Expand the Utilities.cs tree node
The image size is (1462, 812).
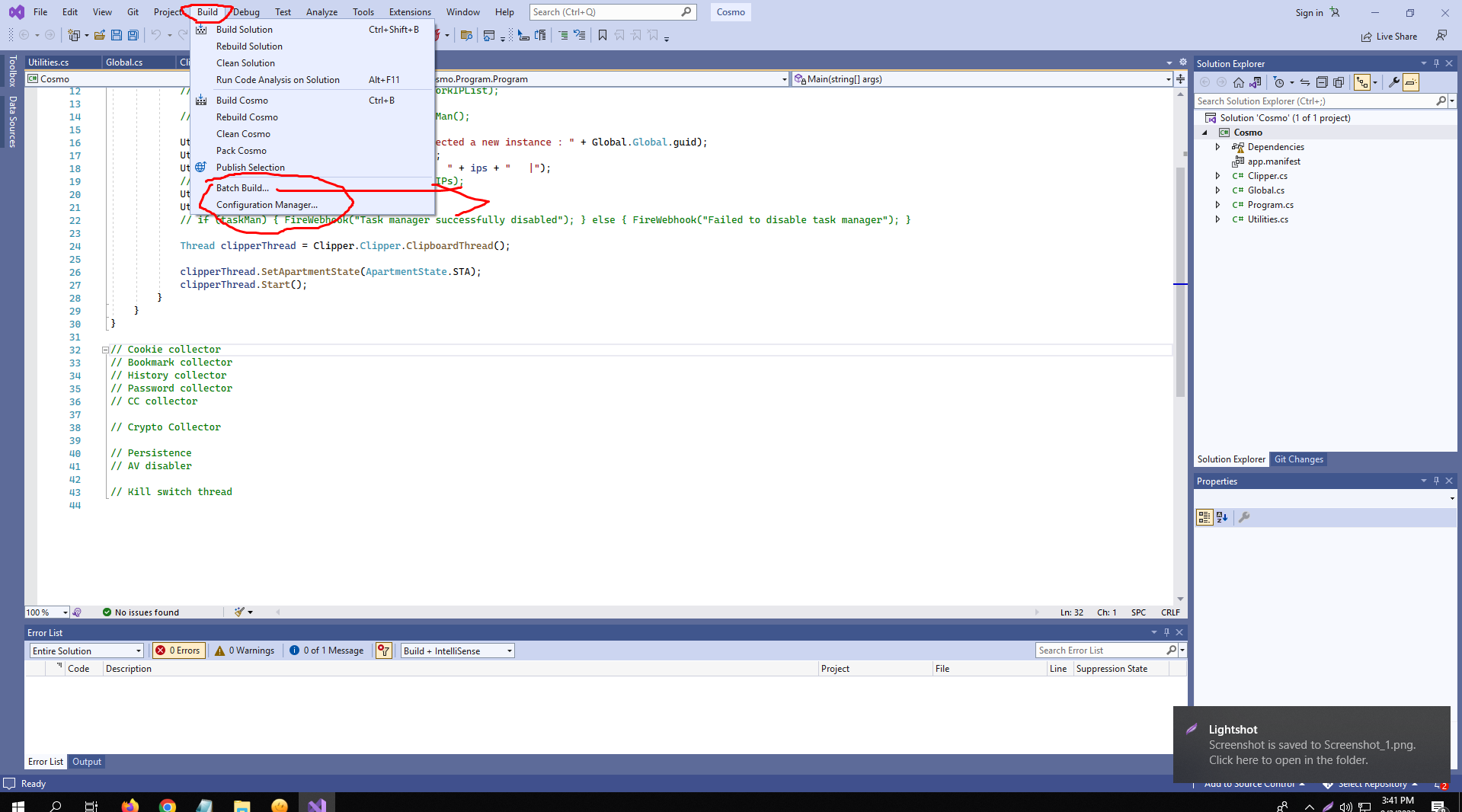click(1217, 219)
